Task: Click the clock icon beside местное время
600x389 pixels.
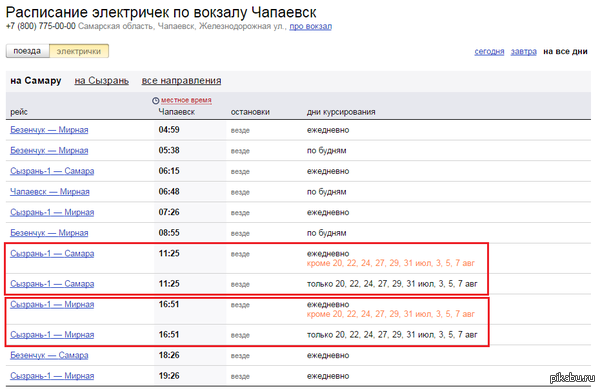Action: [155, 101]
